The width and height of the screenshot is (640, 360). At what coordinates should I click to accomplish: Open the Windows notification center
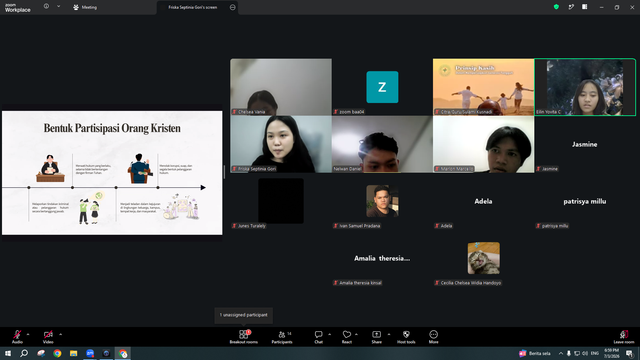(x=629, y=353)
